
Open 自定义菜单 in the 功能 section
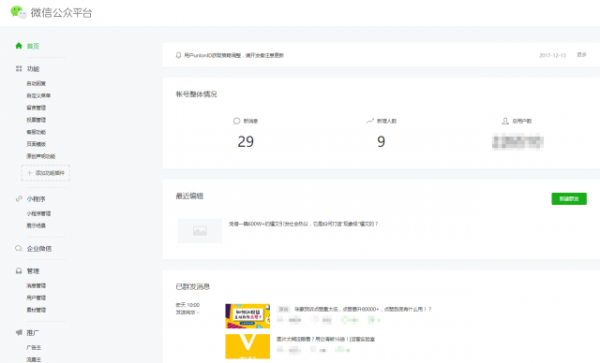pyautogui.click(x=38, y=96)
